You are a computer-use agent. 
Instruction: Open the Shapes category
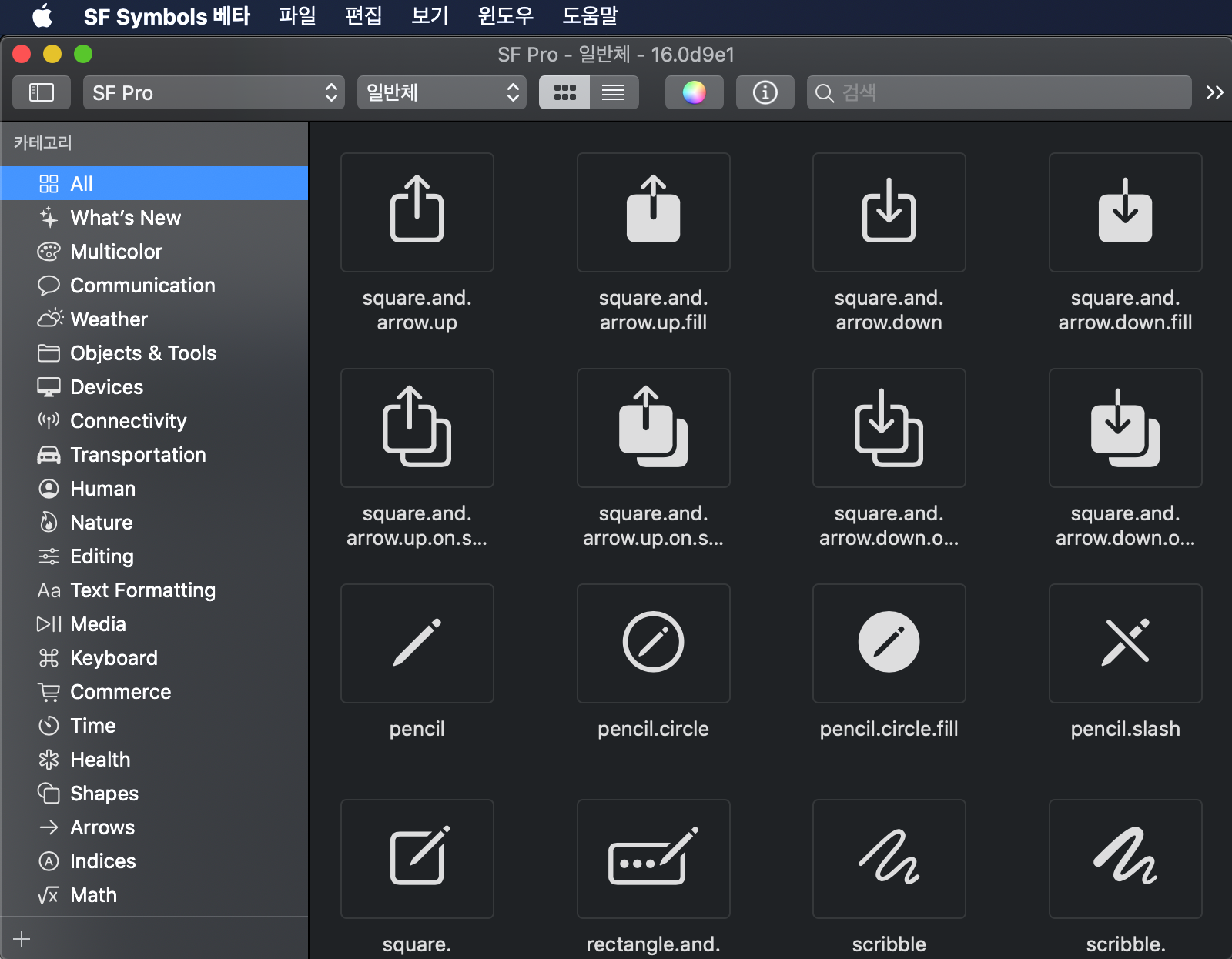pyautogui.click(x=154, y=793)
